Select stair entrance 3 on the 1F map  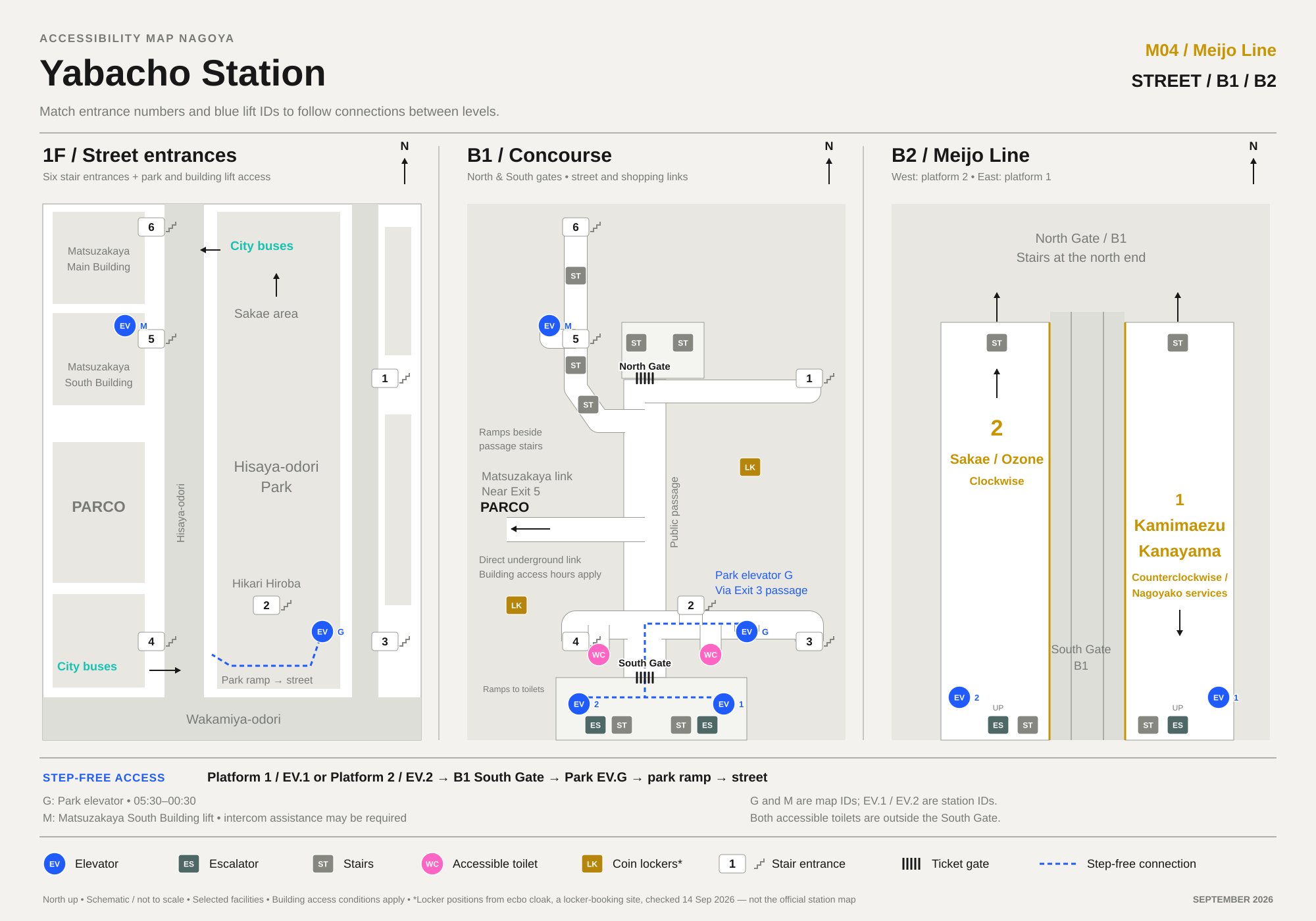(x=385, y=641)
